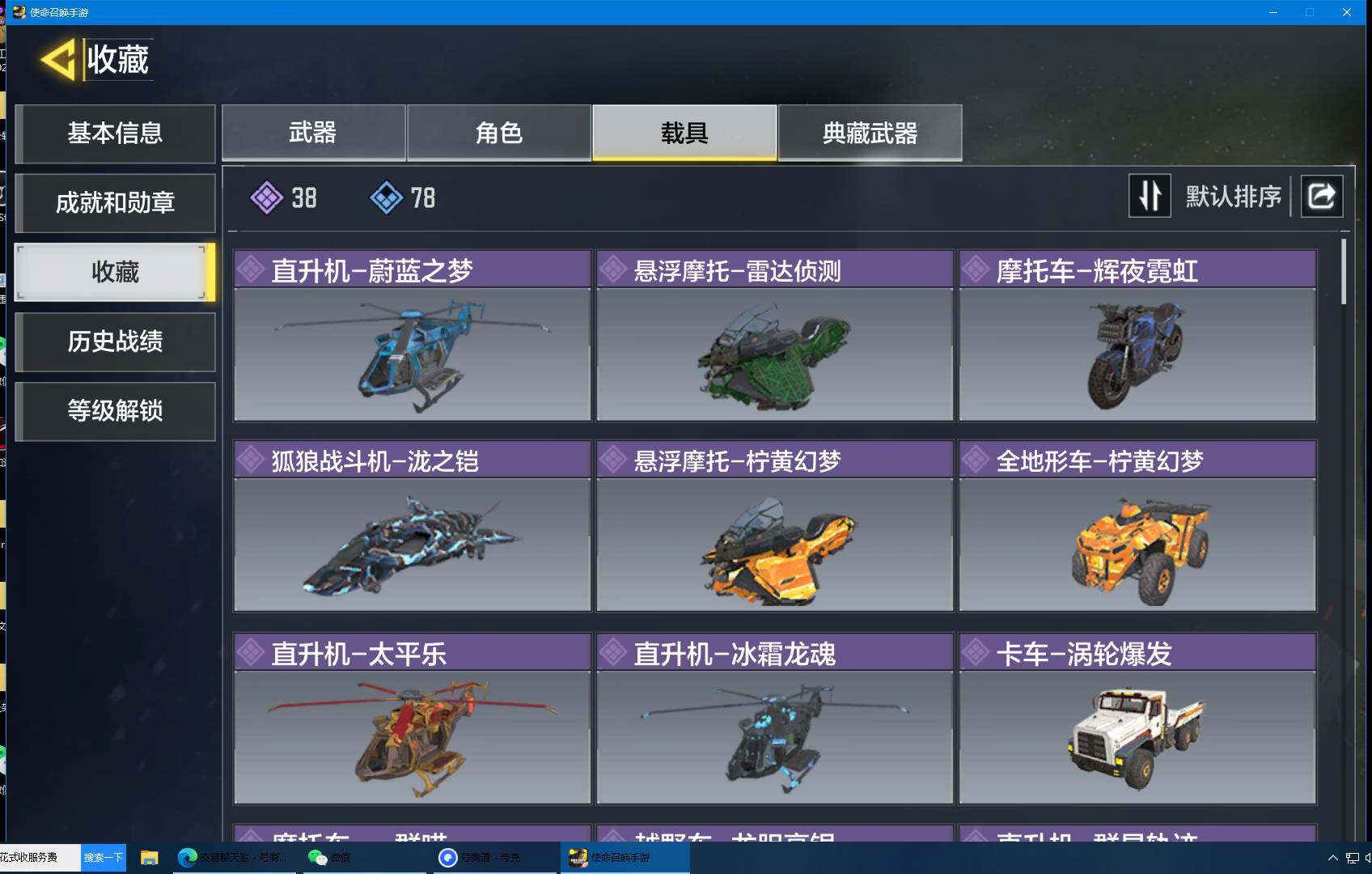This screenshot has height=874, width=1372.
Task: Switch to the 武器 tab
Action: tap(314, 133)
